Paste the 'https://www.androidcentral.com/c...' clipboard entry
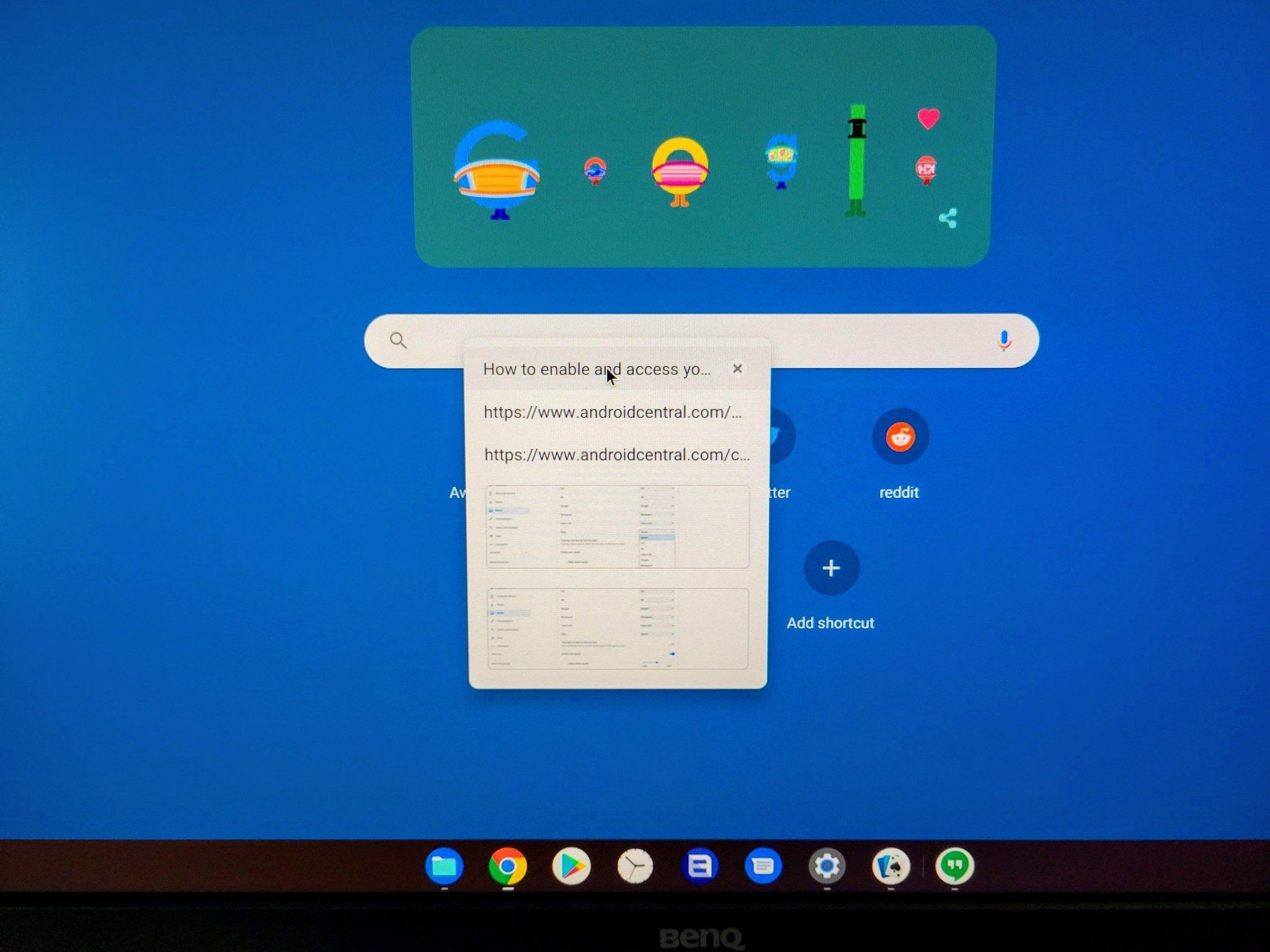This screenshot has width=1270, height=952. [617, 455]
